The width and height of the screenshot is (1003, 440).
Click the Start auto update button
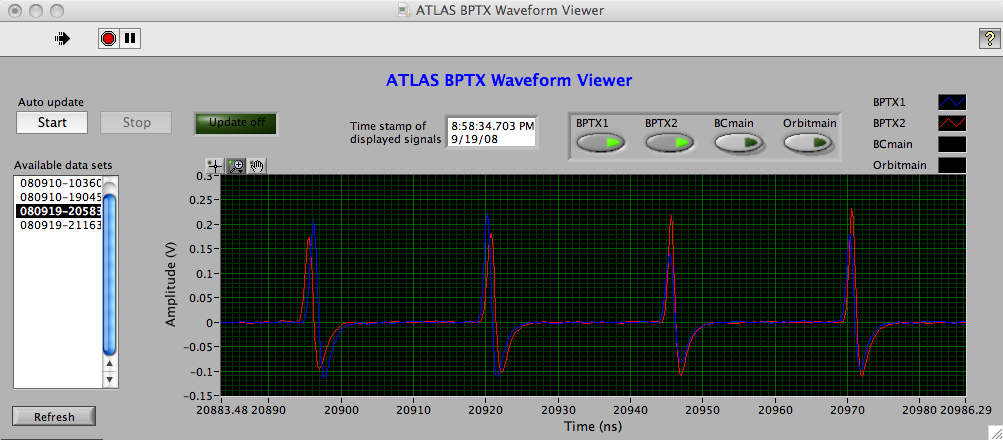click(52, 122)
